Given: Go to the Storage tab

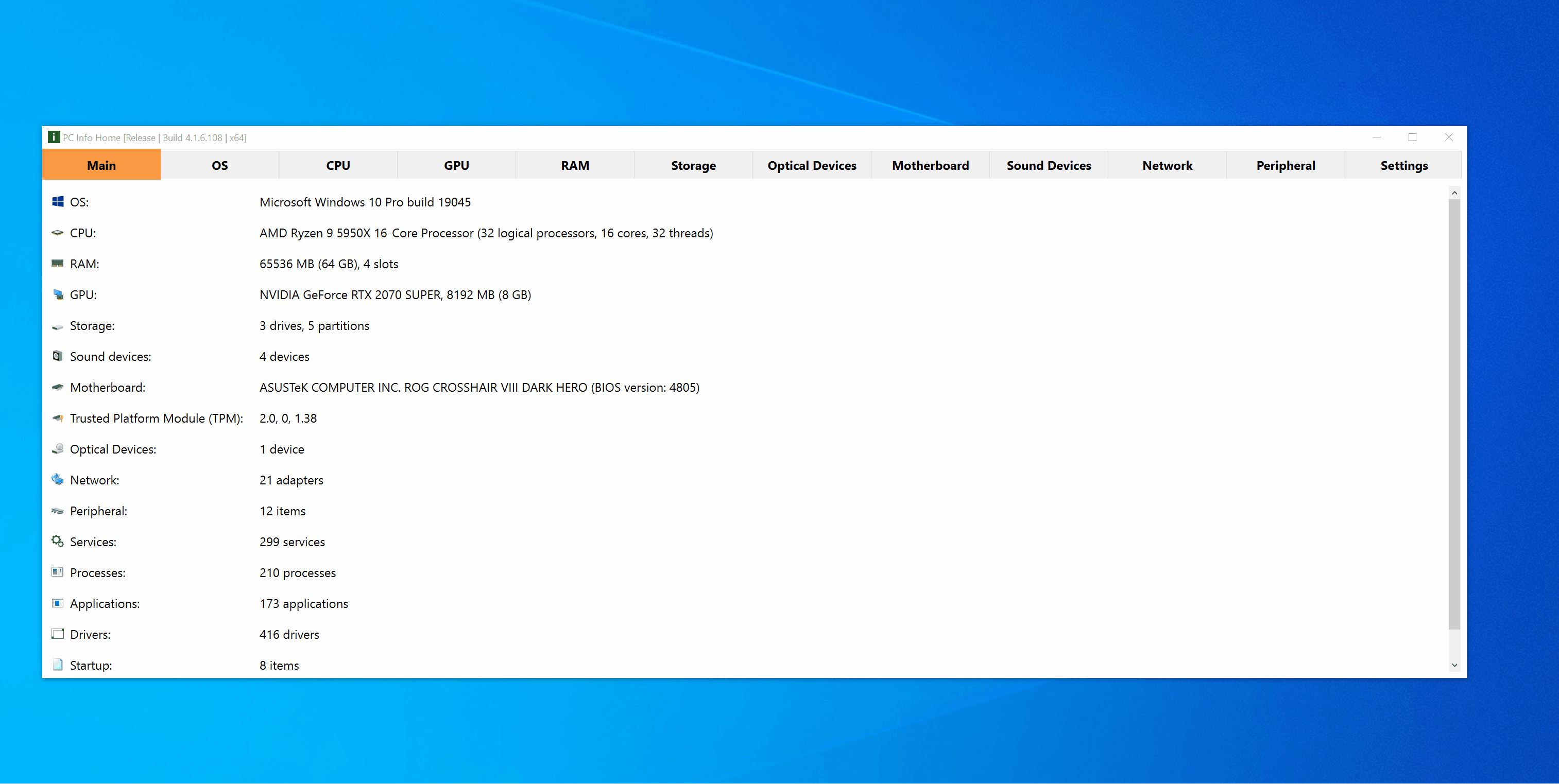Looking at the screenshot, I should [x=694, y=165].
